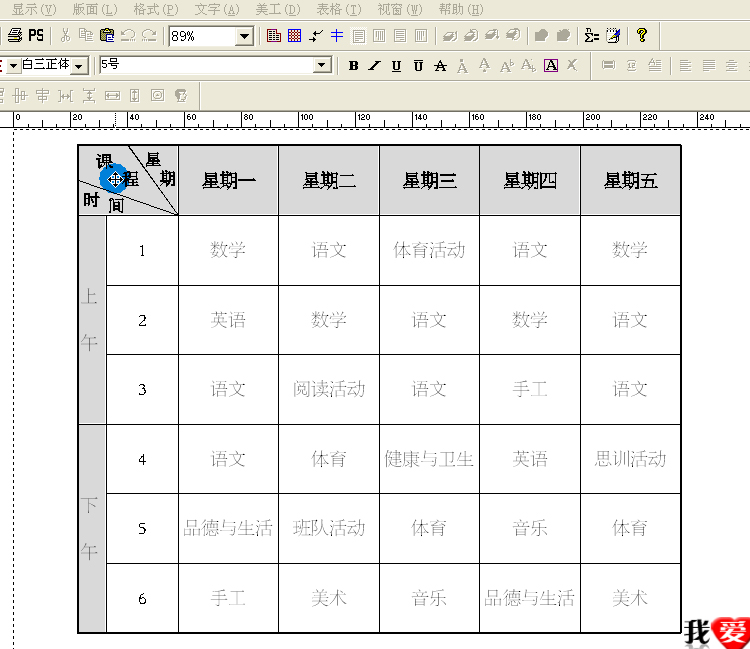Click in the 89% zoom value field
This screenshot has height=649, width=750.
pos(203,36)
